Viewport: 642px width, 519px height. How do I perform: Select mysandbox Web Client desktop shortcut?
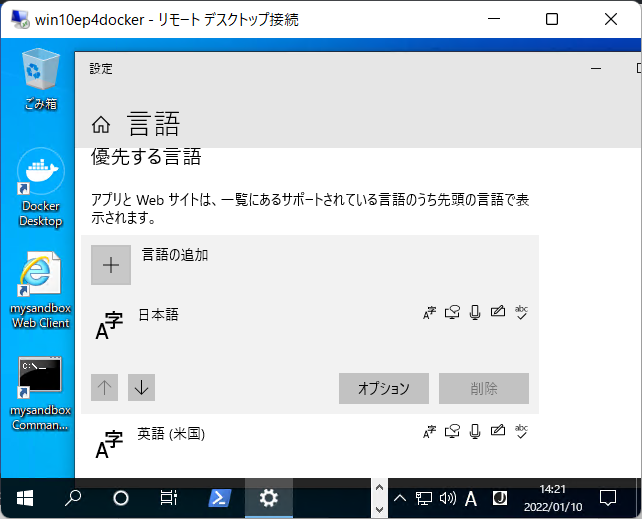point(41,290)
